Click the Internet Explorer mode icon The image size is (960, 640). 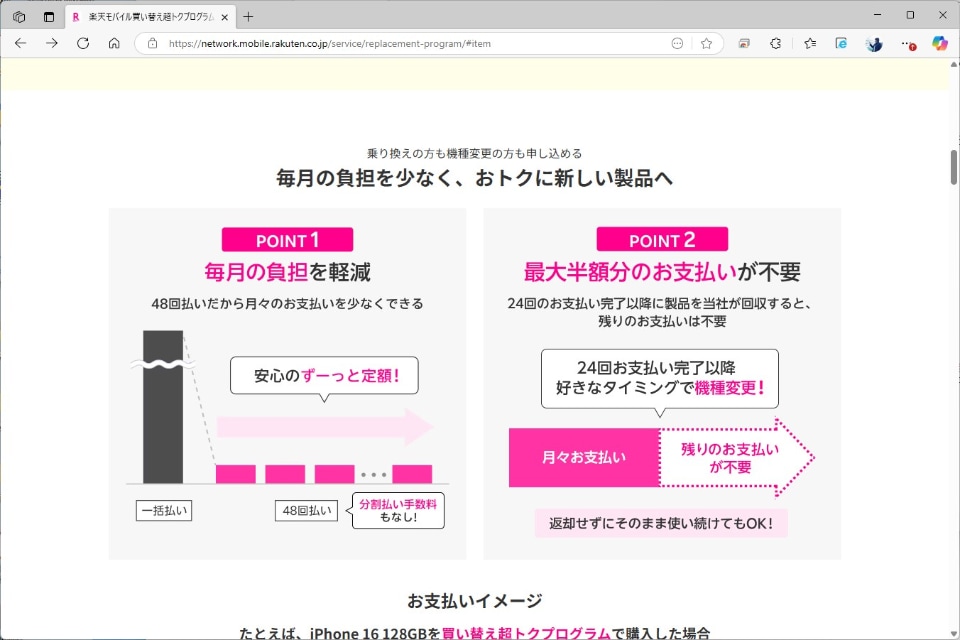pyautogui.click(x=841, y=43)
